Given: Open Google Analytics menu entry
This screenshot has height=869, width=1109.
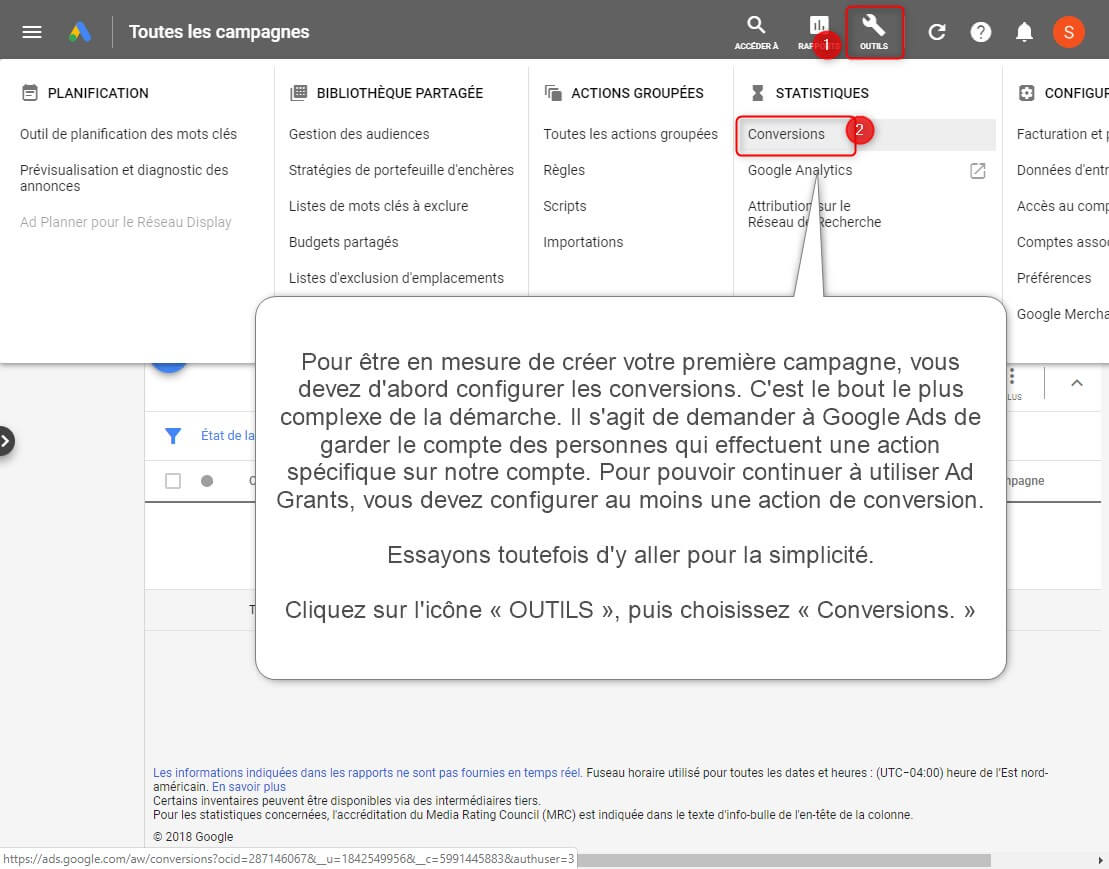Looking at the screenshot, I should click(800, 170).
